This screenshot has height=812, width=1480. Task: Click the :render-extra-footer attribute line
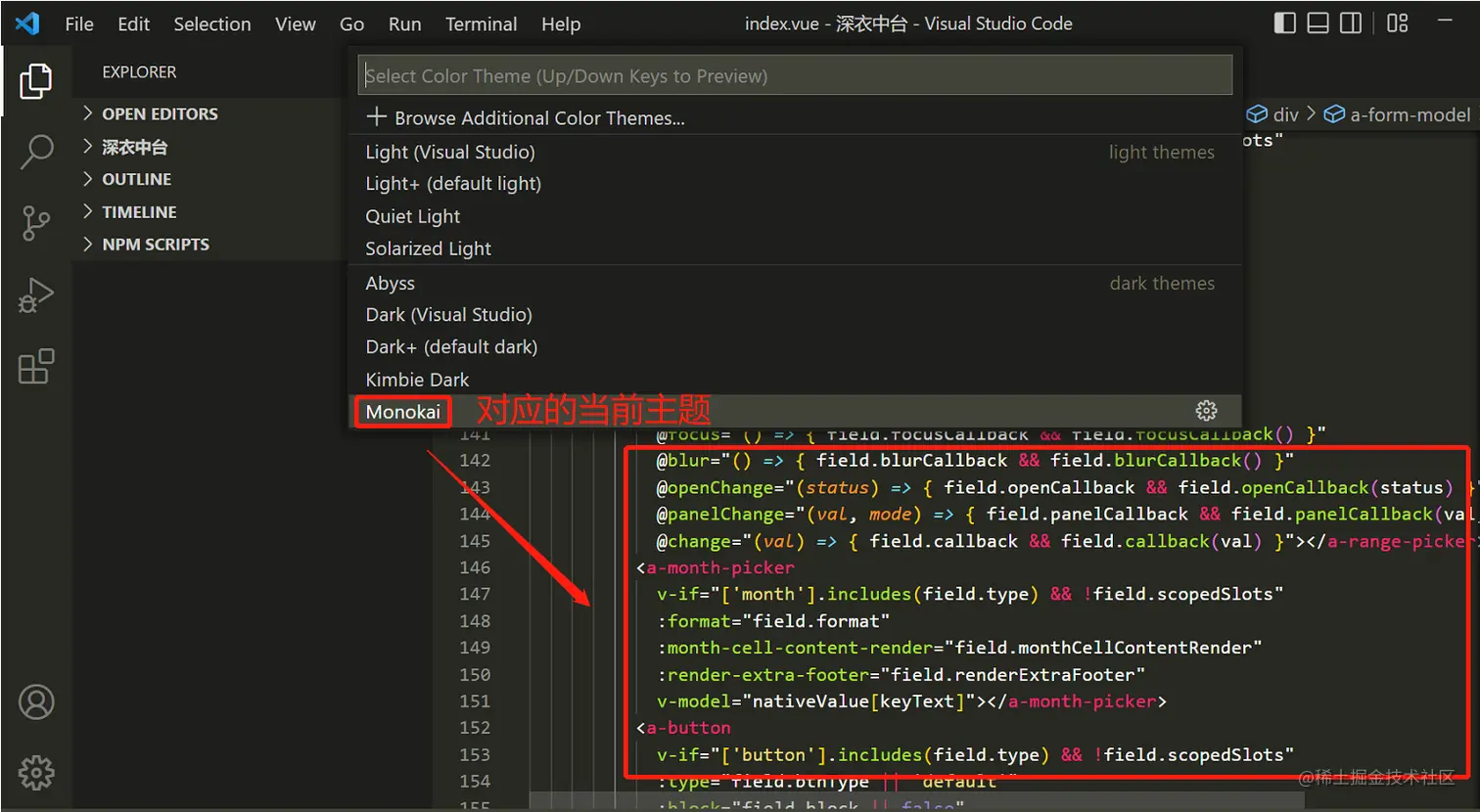[901, 674]
